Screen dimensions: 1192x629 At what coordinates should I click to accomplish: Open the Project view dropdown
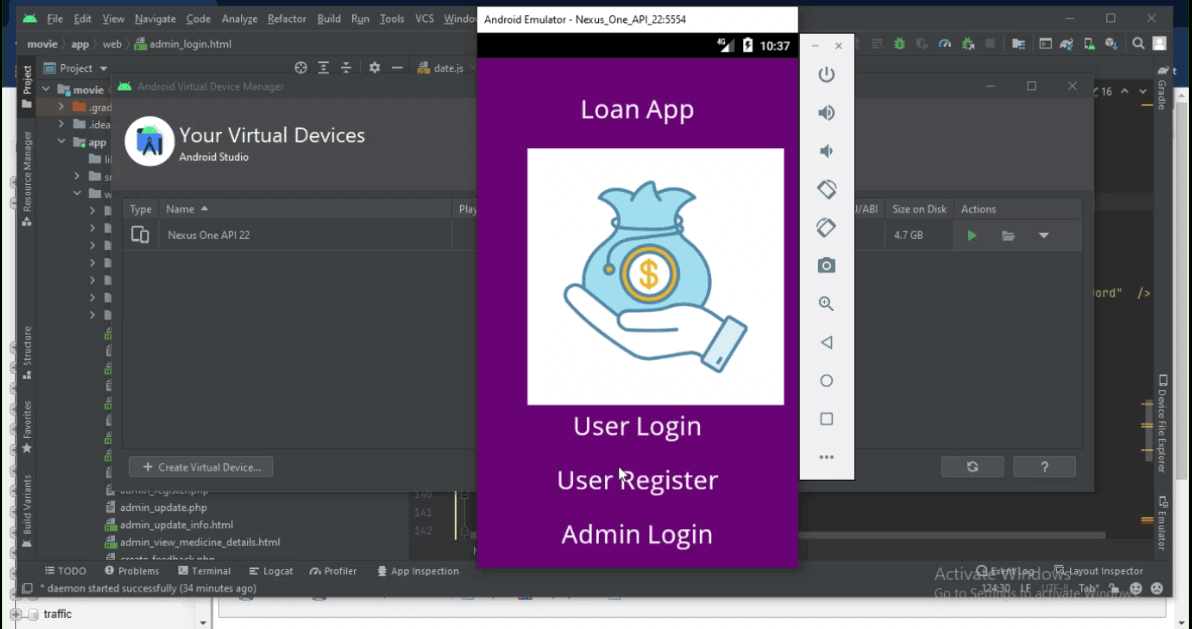(x=103, y=68)
